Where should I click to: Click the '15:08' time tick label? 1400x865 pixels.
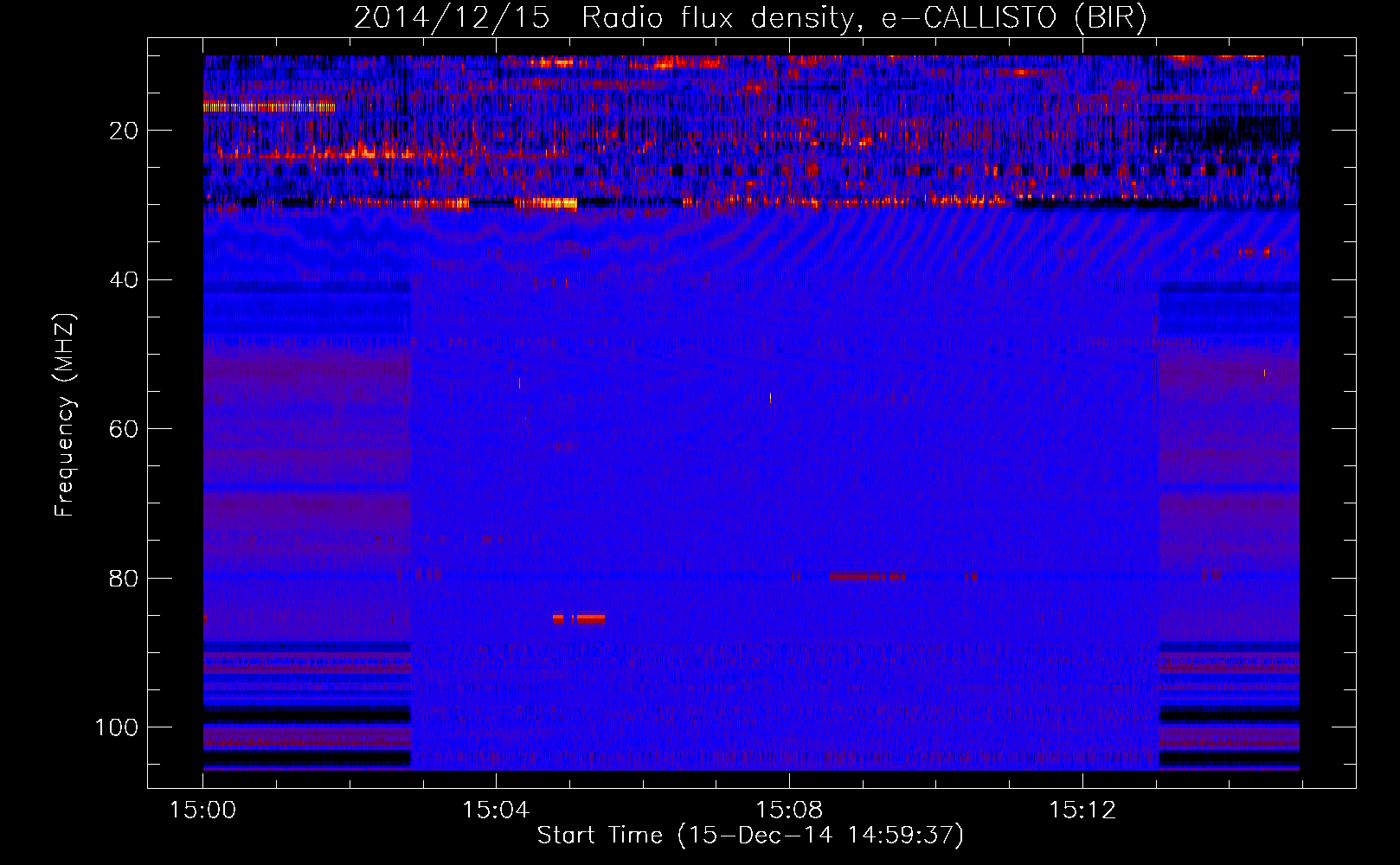(789, 811)
